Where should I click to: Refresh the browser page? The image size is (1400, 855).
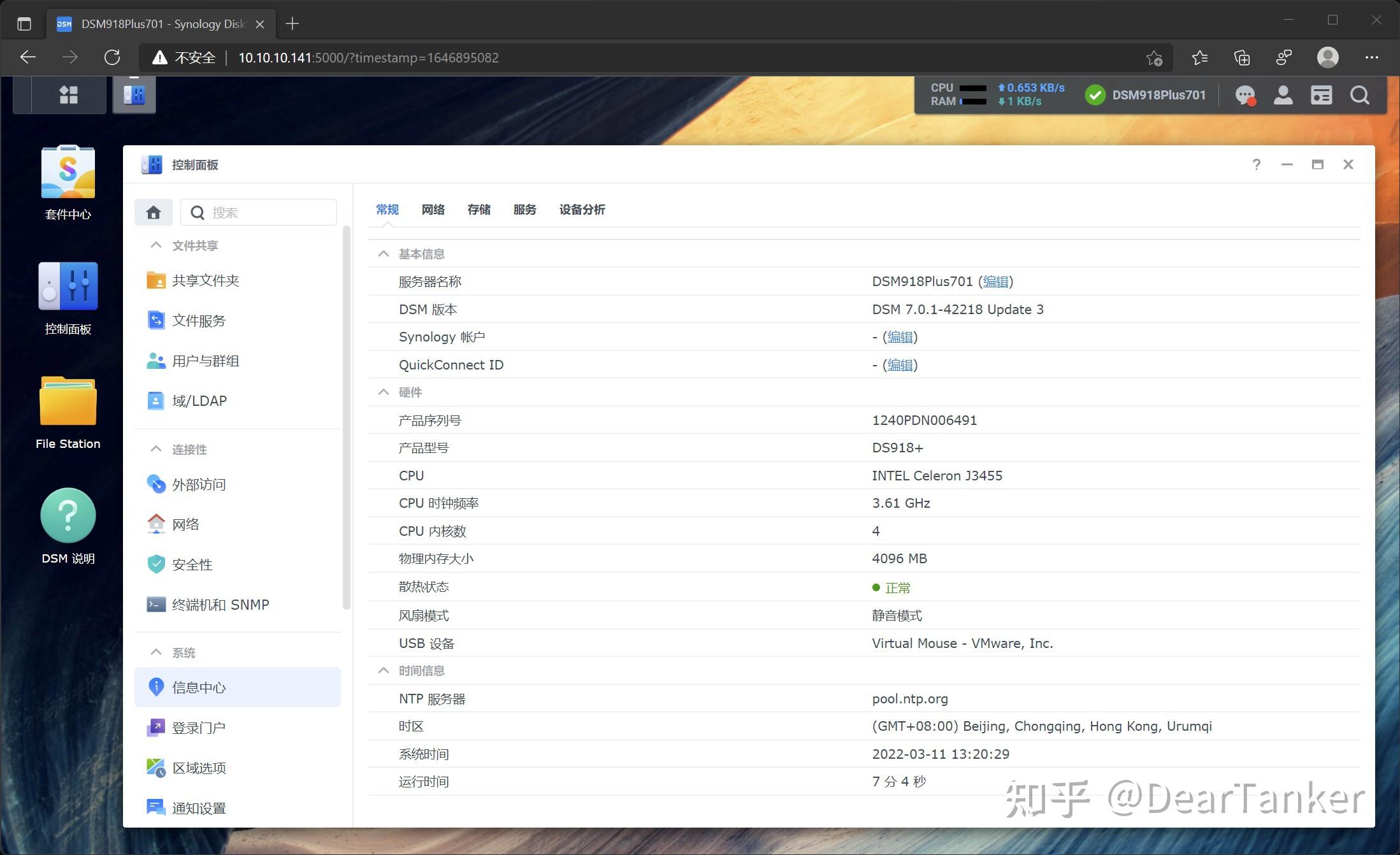tap(112, 57)
